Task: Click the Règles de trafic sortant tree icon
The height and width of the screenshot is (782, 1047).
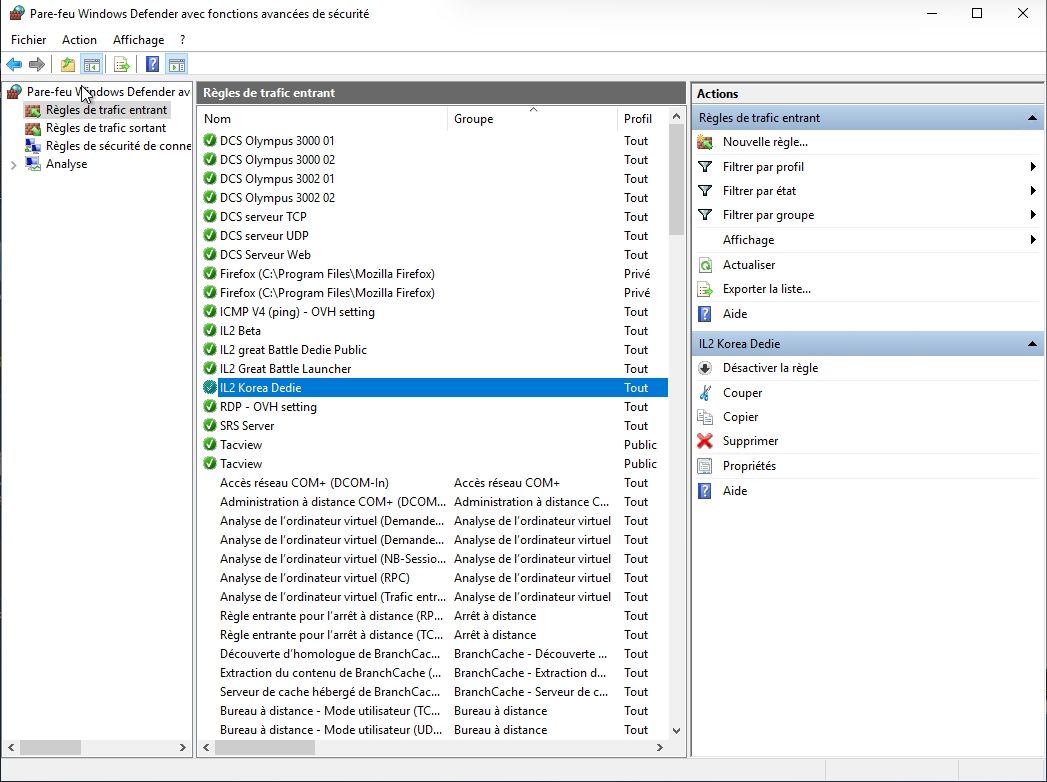Action: pos(33,128)
